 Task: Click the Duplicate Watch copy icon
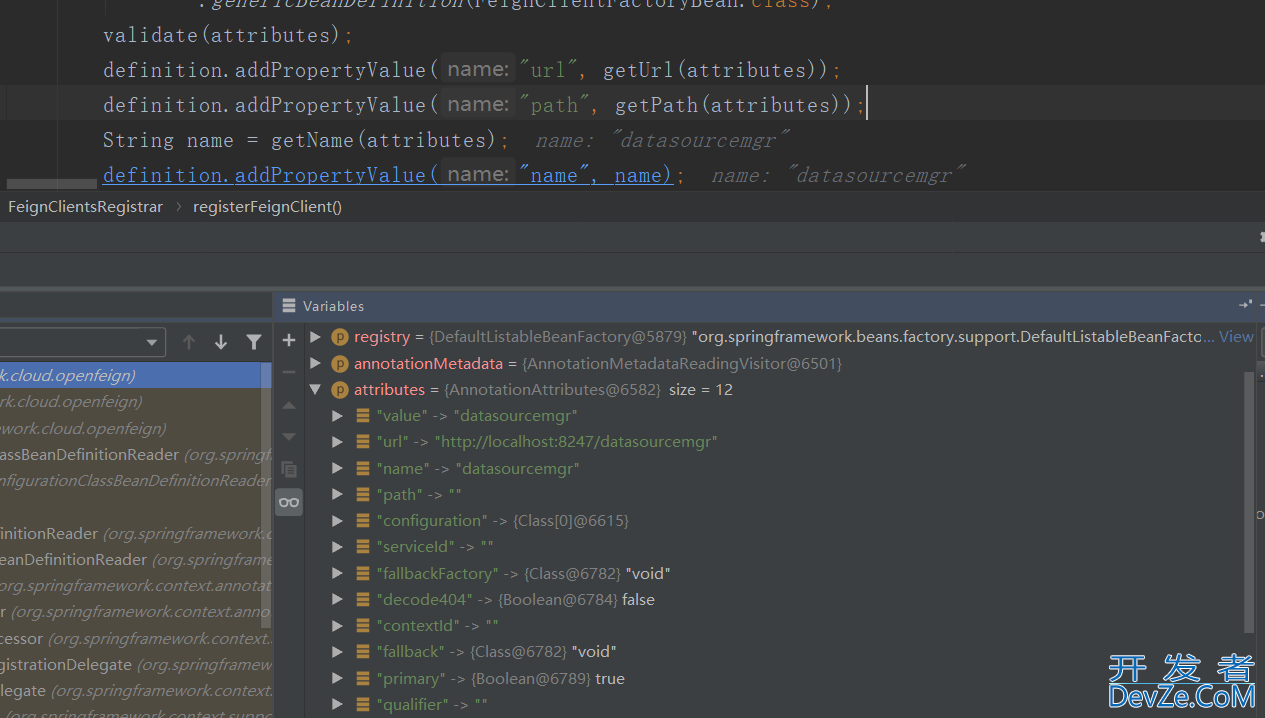click(289, 469)
